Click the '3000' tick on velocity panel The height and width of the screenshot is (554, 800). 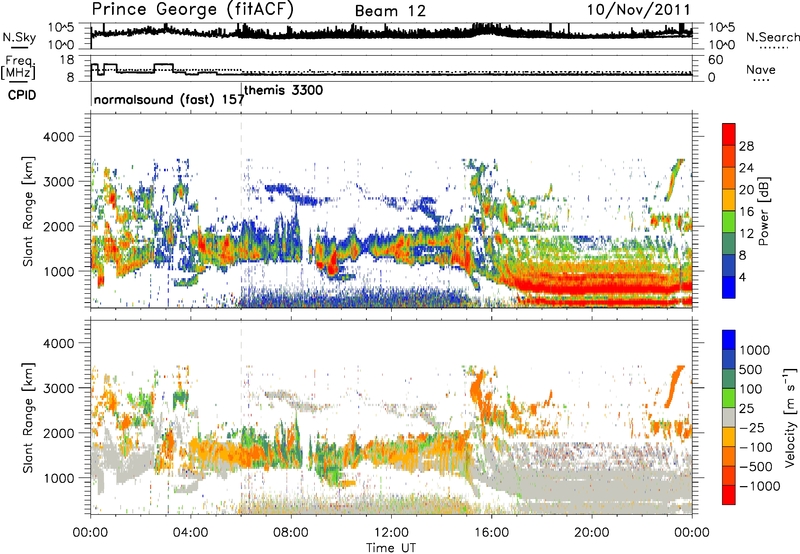[x=61, y=388]
